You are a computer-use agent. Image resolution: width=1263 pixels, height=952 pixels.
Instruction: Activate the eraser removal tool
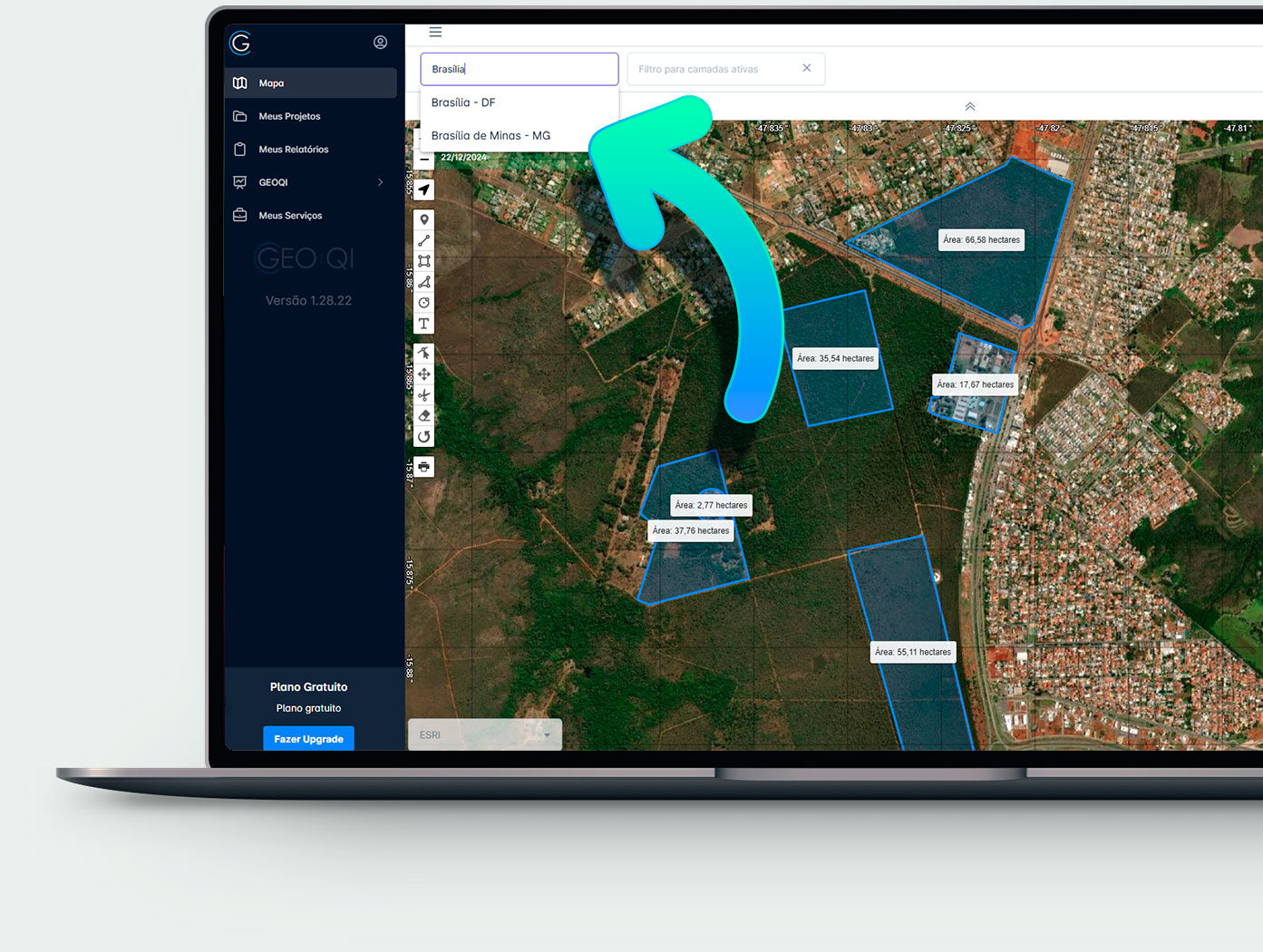point(424,416)
